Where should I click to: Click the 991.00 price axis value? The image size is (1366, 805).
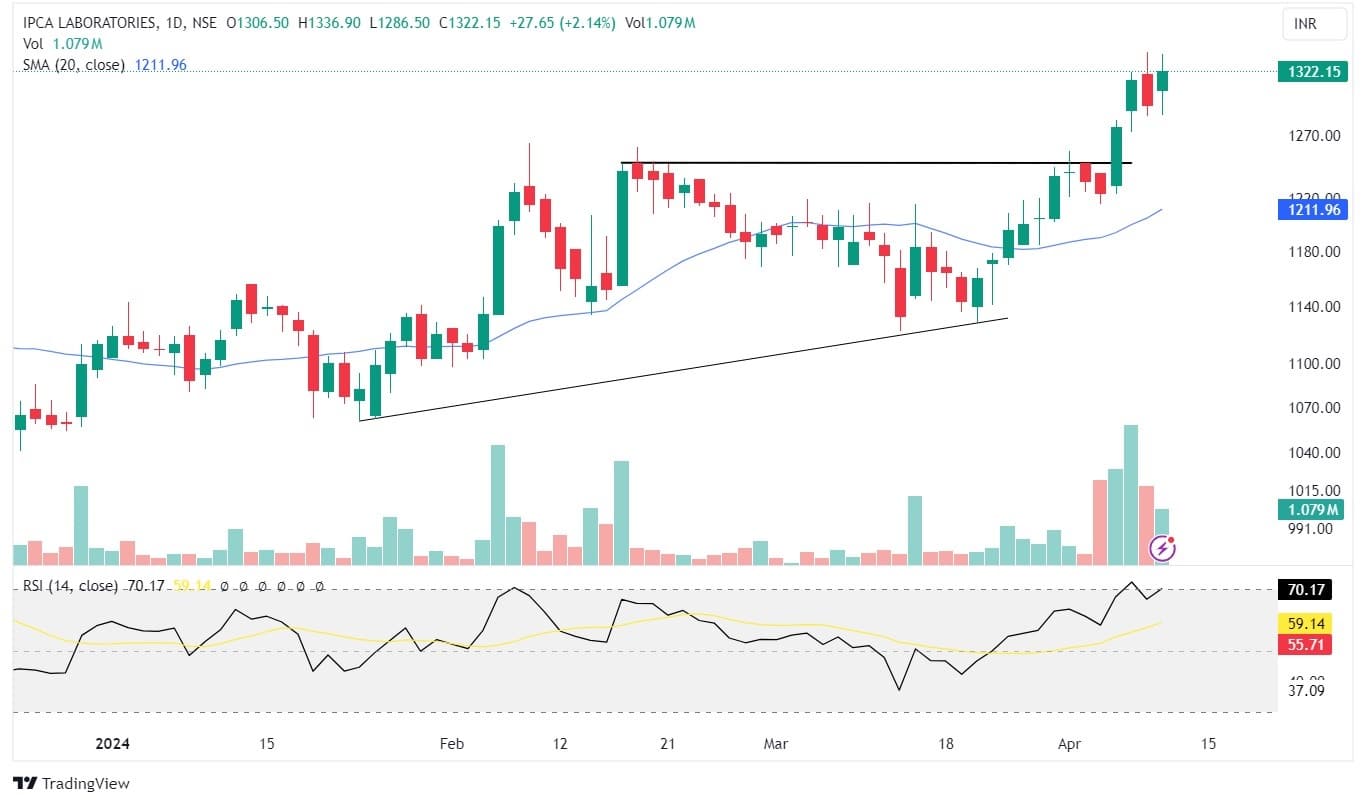point(1312,530)
